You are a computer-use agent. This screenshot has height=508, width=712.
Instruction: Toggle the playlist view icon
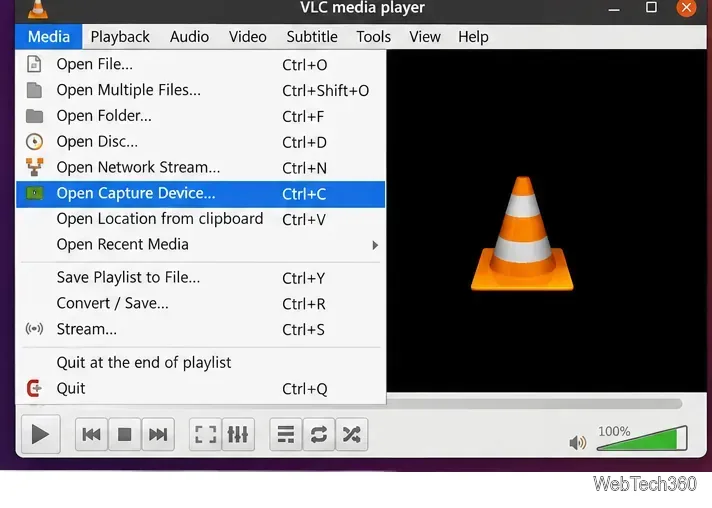click(286, 434)
